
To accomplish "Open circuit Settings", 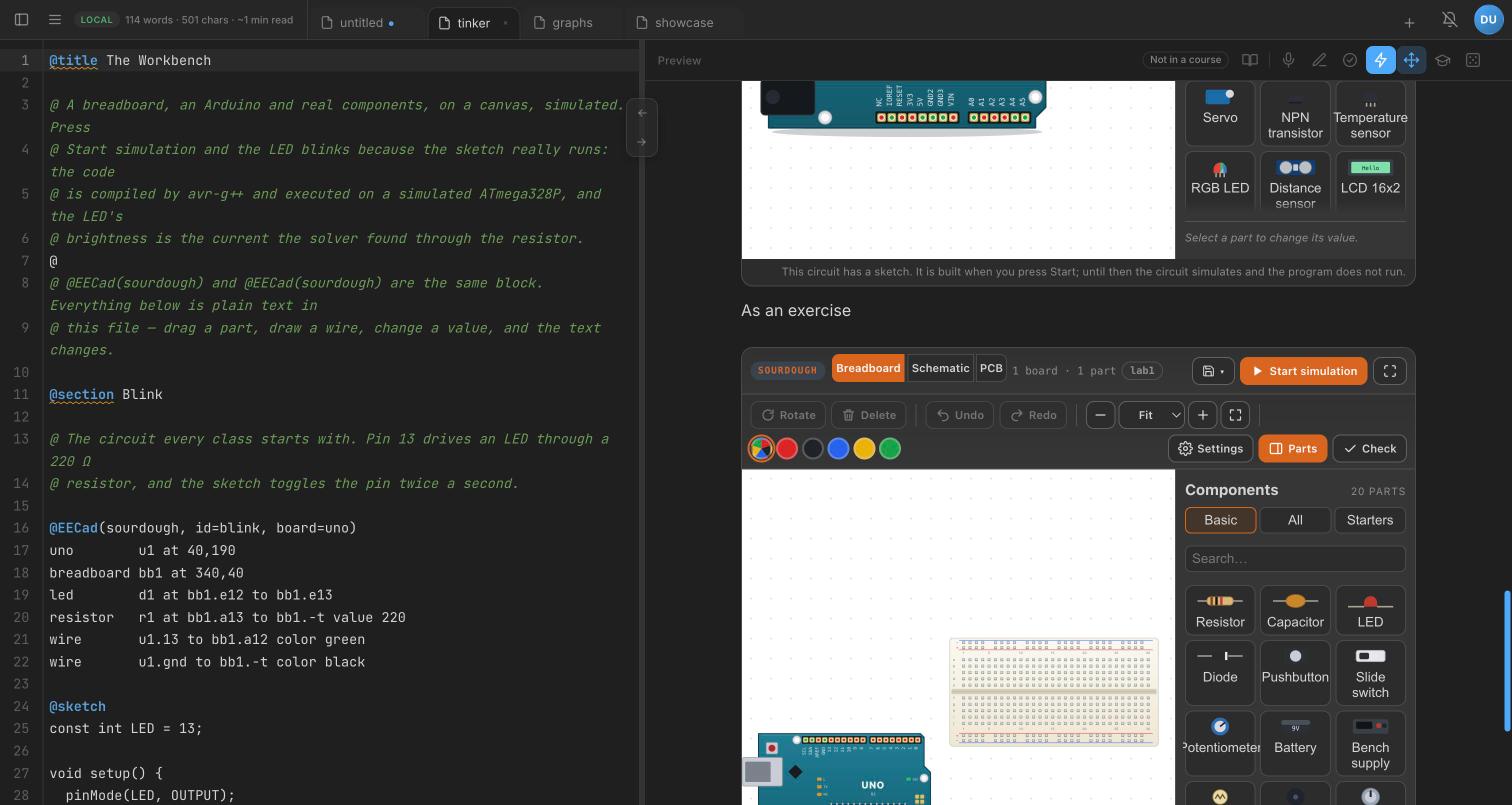I will click(1210, 449).
